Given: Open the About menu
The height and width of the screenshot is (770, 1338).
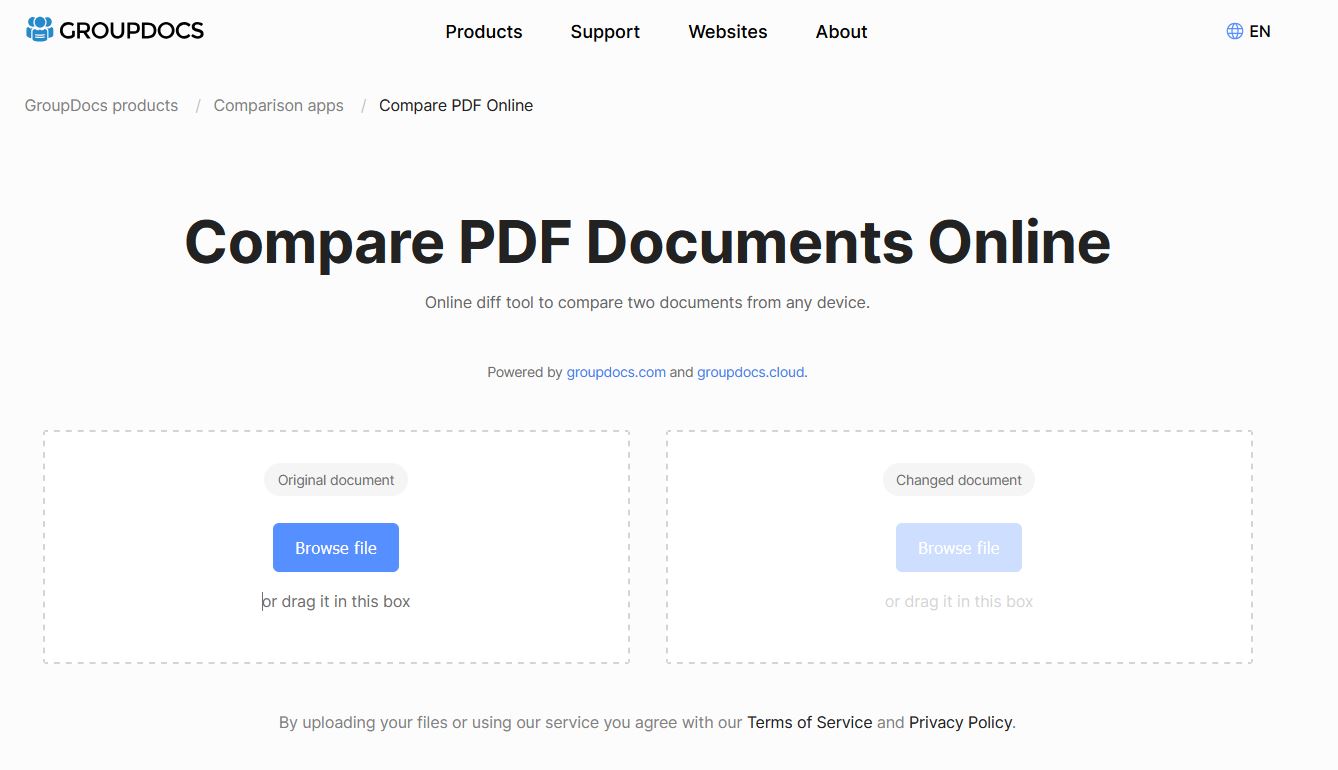Looking at the screenshot, I should pyautogui.click(x=841, y=32).
